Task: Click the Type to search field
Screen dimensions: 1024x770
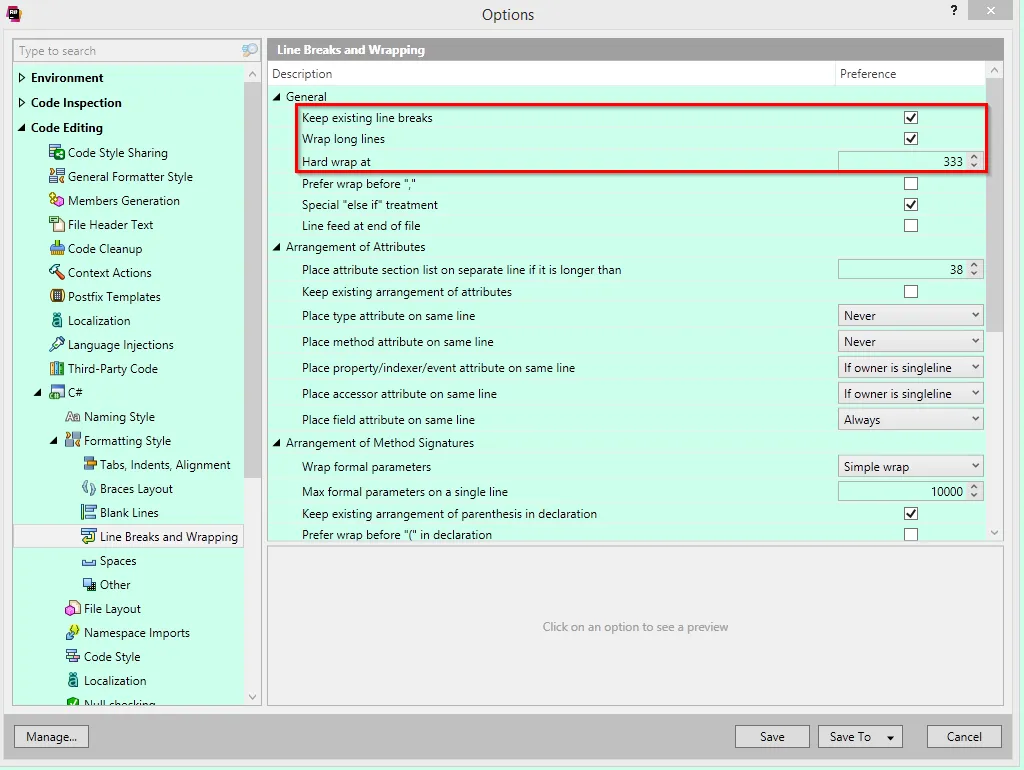Action: coord(127,50)
